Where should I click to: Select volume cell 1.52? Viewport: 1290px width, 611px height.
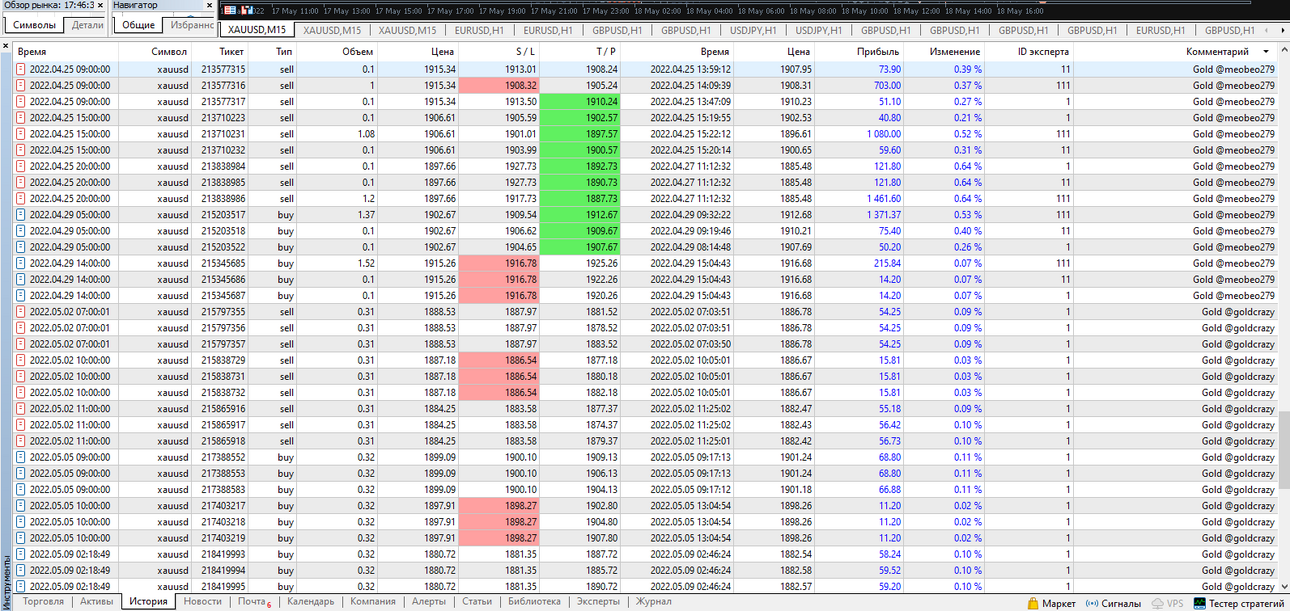click(364, 264)
